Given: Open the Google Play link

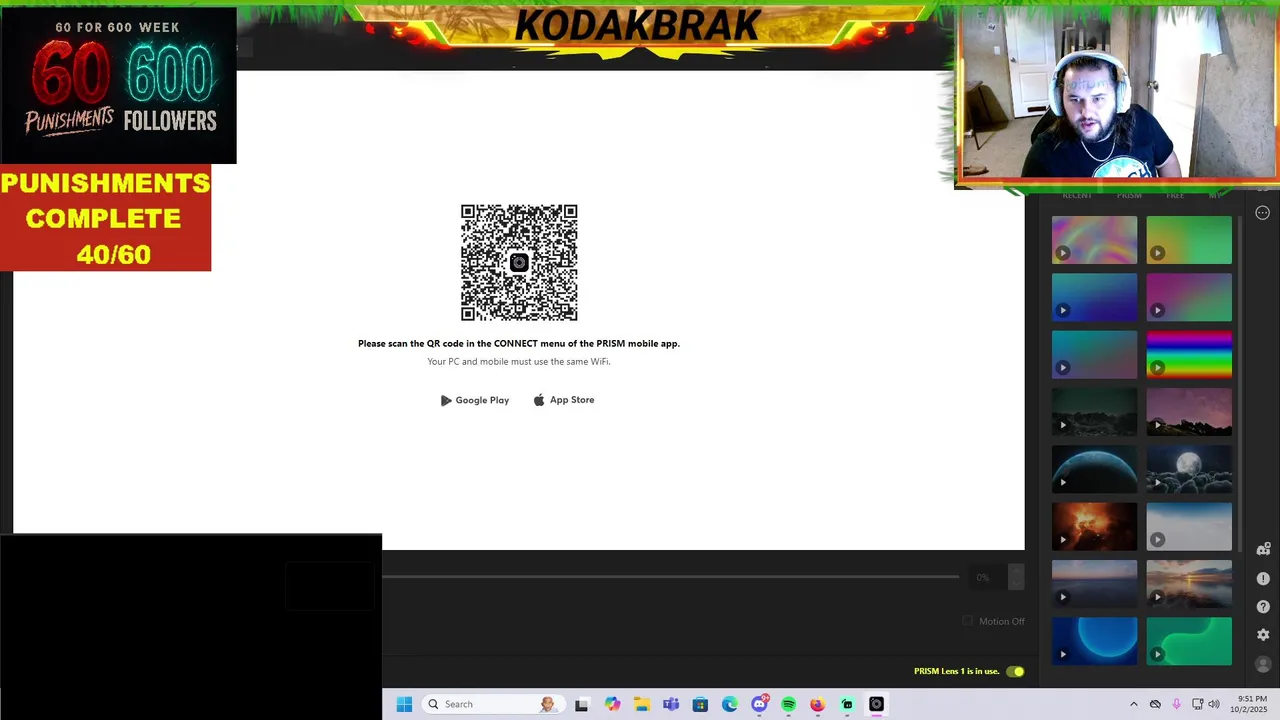Looking at the screenshot, I should 475,400.
